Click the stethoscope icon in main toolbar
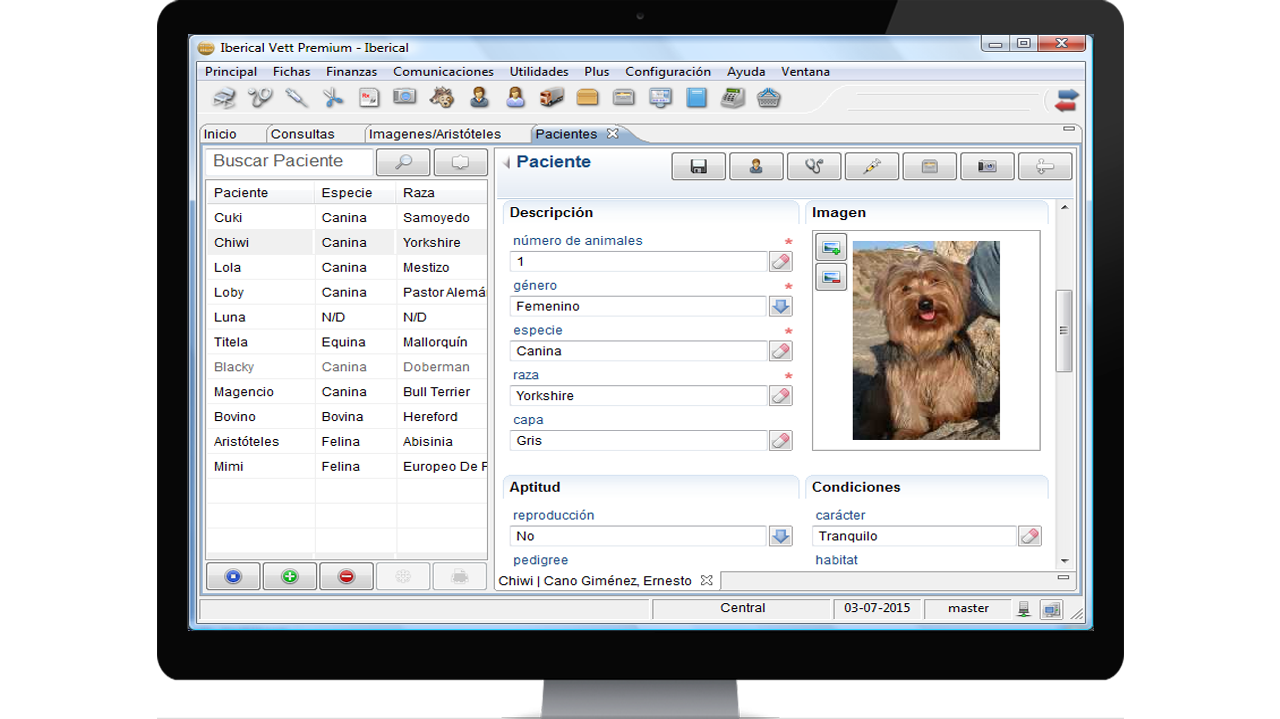 coord(260,98)
